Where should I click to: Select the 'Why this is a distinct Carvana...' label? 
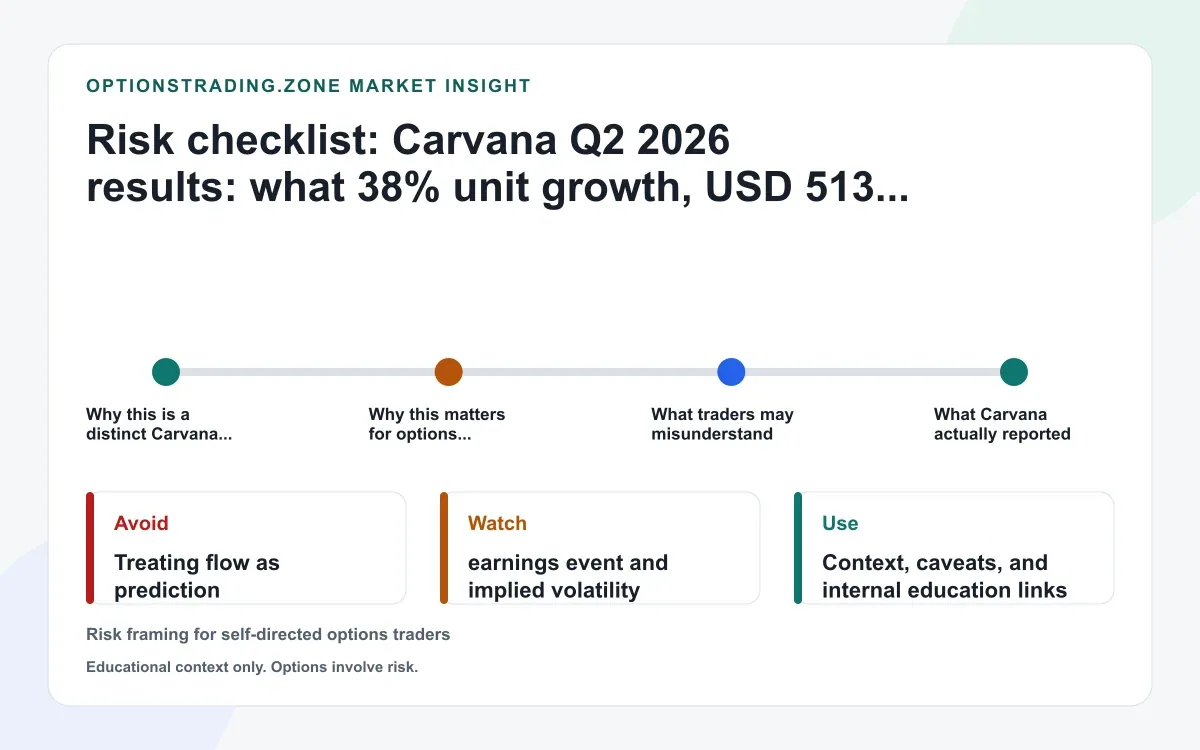[159, 424]
